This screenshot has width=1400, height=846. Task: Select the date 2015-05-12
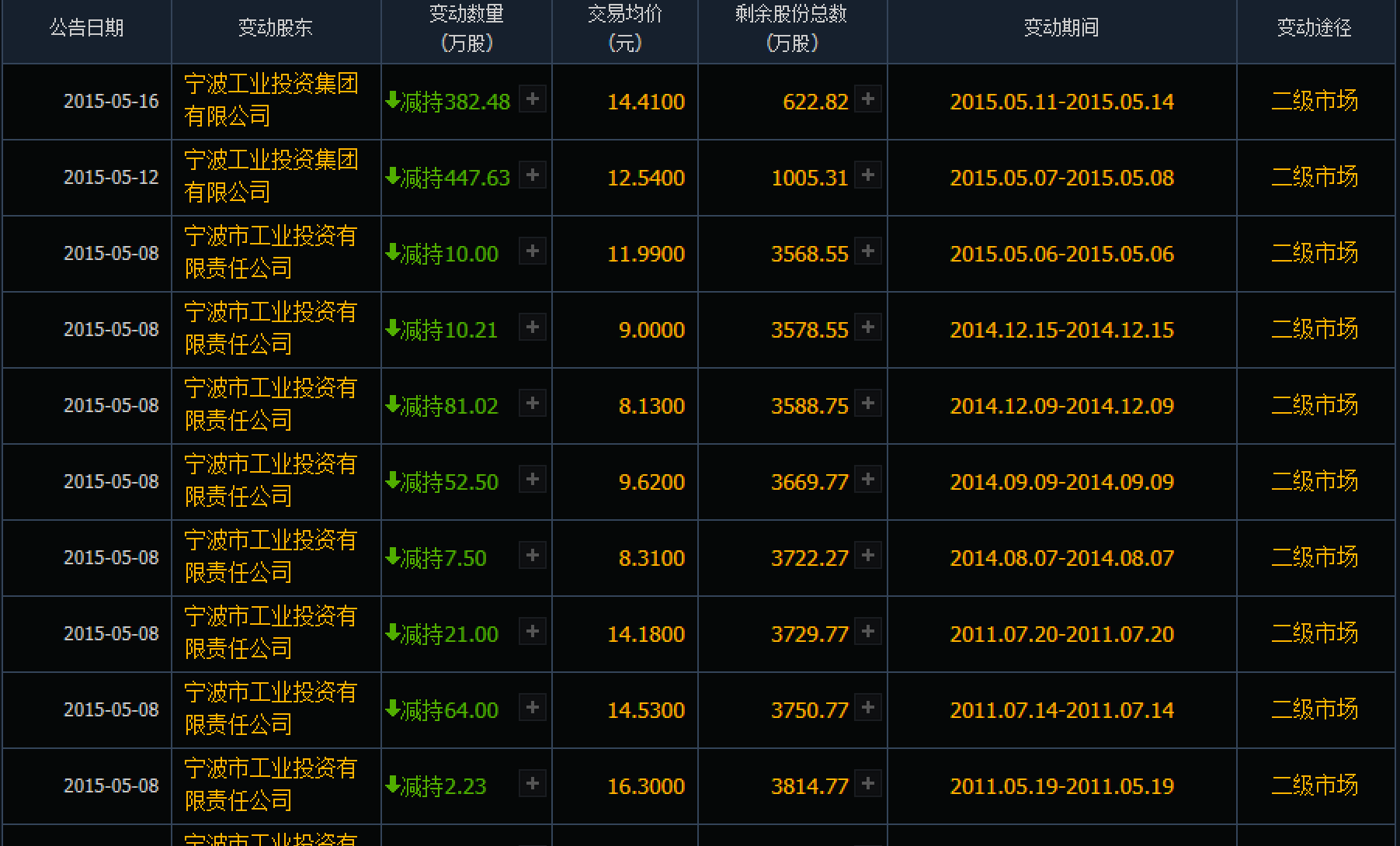tap(111, 178)
